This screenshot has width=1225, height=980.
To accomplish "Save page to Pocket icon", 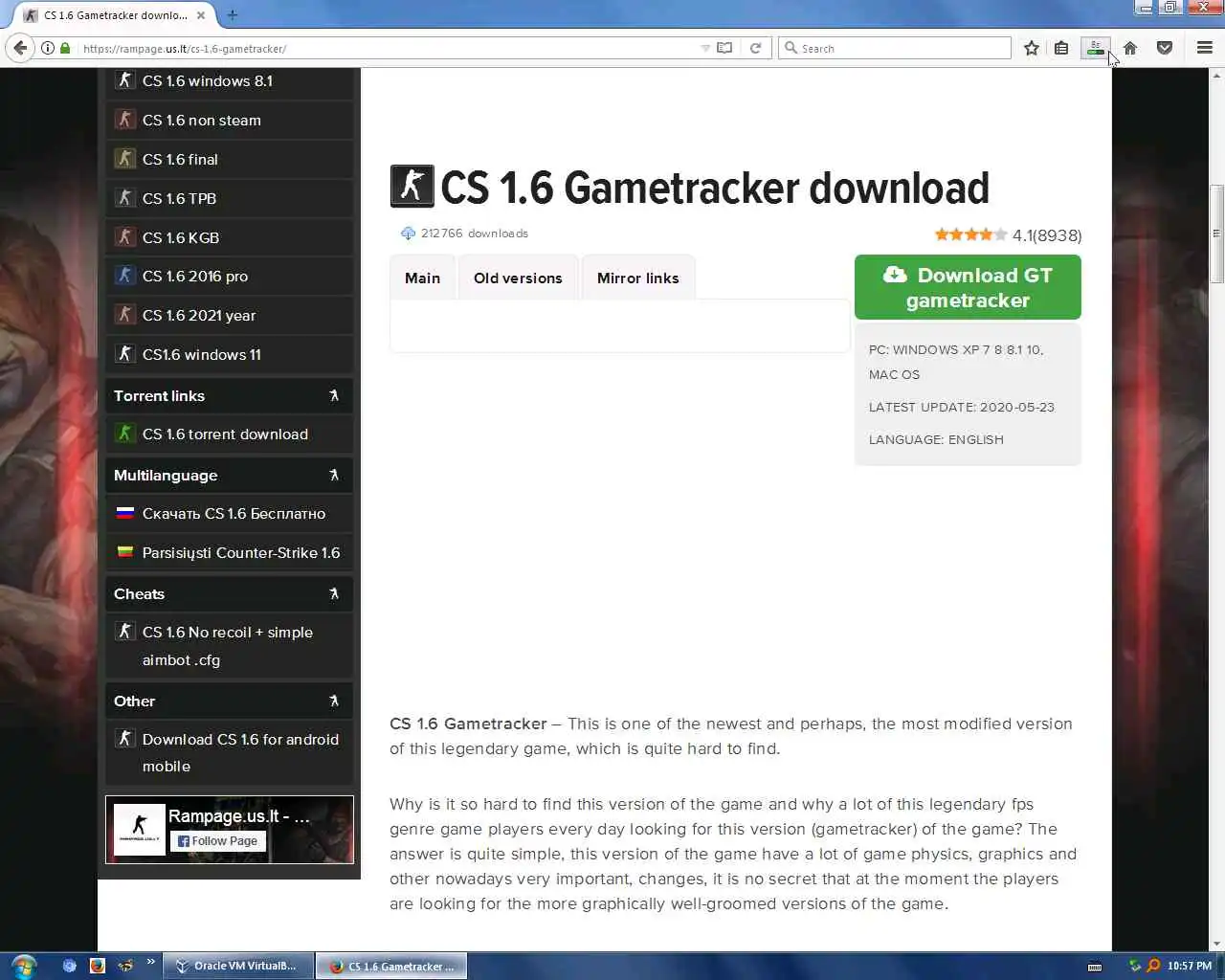I will click(x=1165, y=48).
